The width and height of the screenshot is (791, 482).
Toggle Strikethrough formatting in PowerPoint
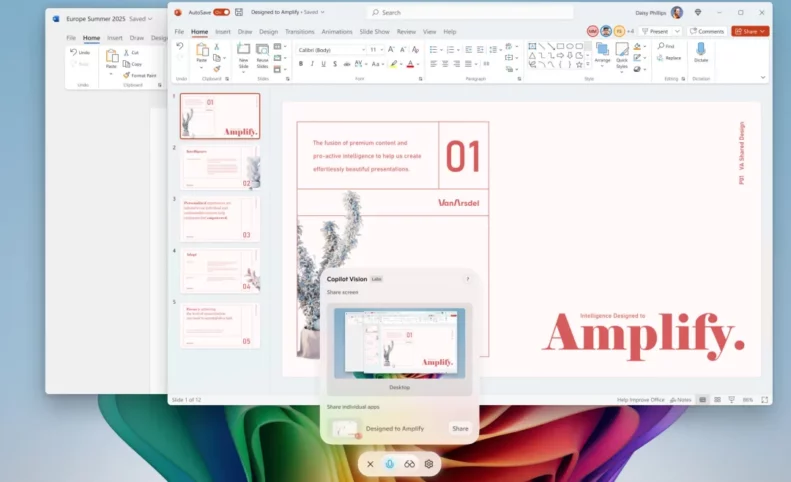[347, 64]
